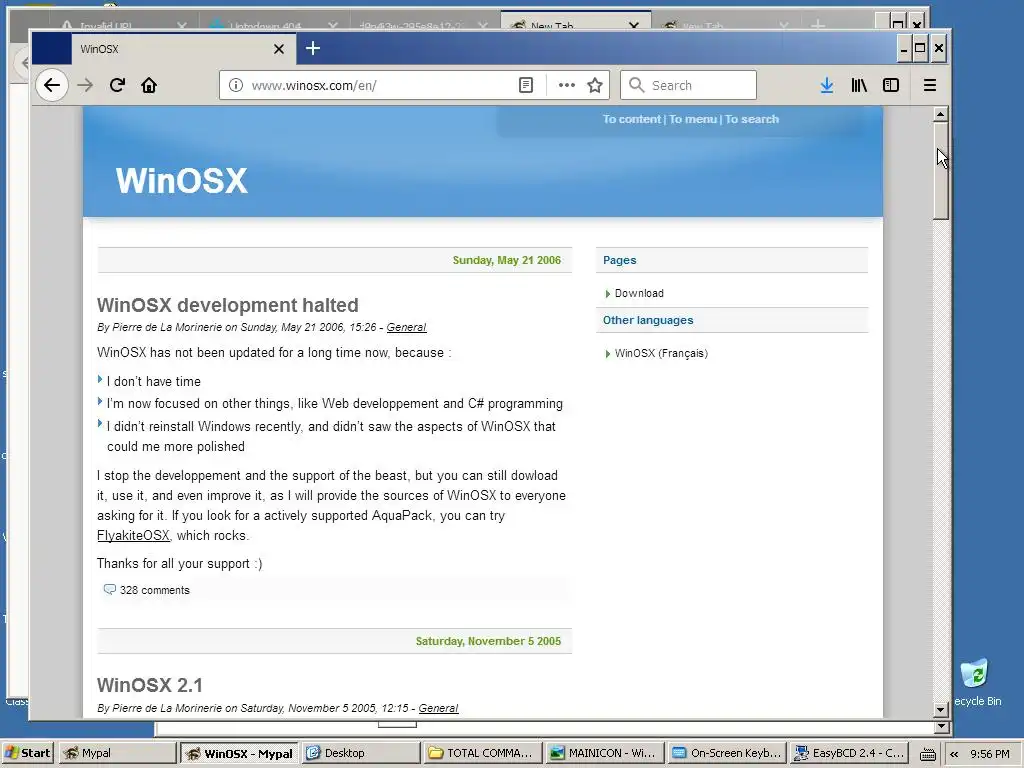1024x768 pixels.
Task: Open the WinOSX 2.1 post title
Action: pyautogui.click(x=150, y=685)
